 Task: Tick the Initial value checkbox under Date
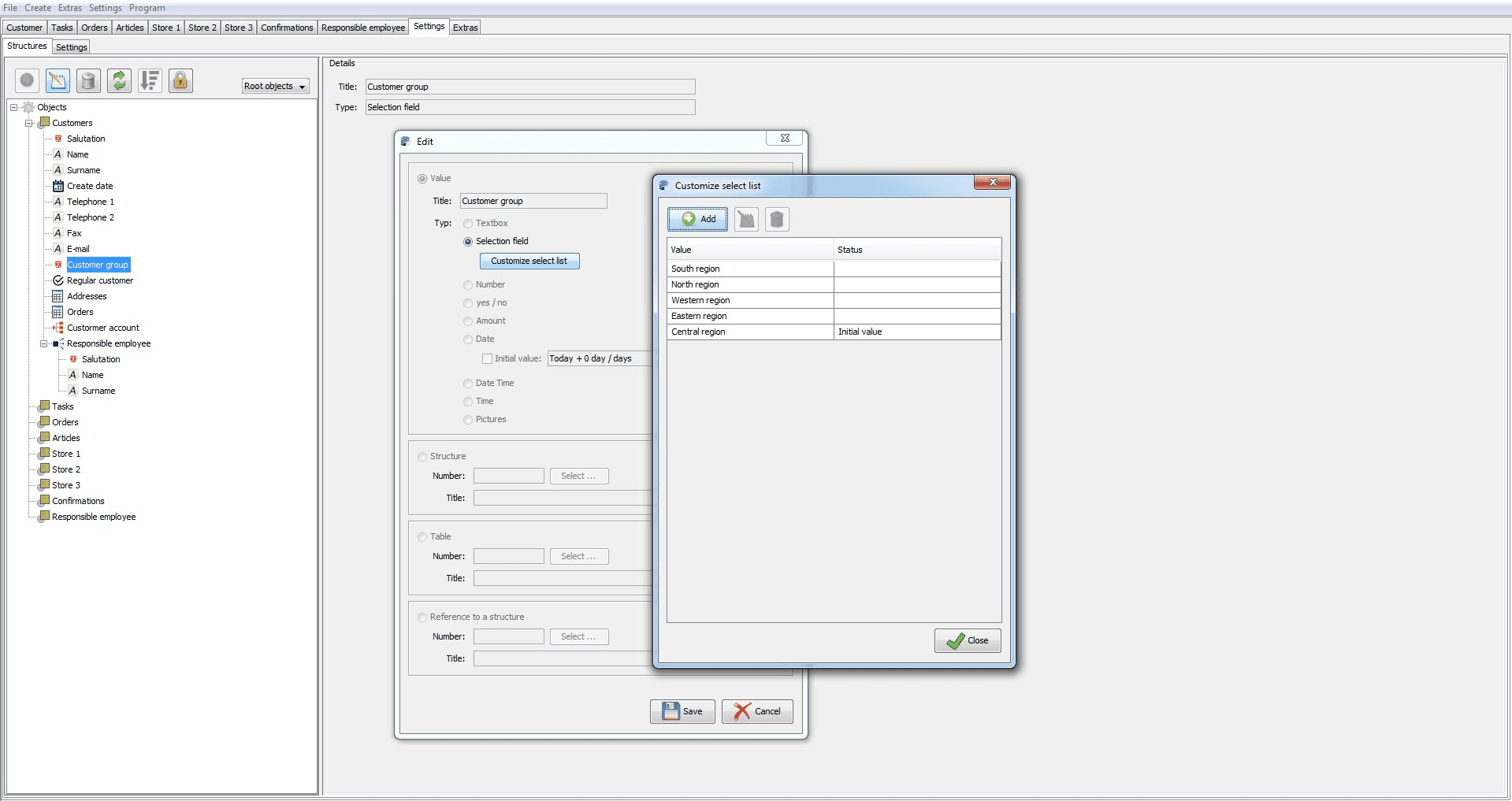487,359
